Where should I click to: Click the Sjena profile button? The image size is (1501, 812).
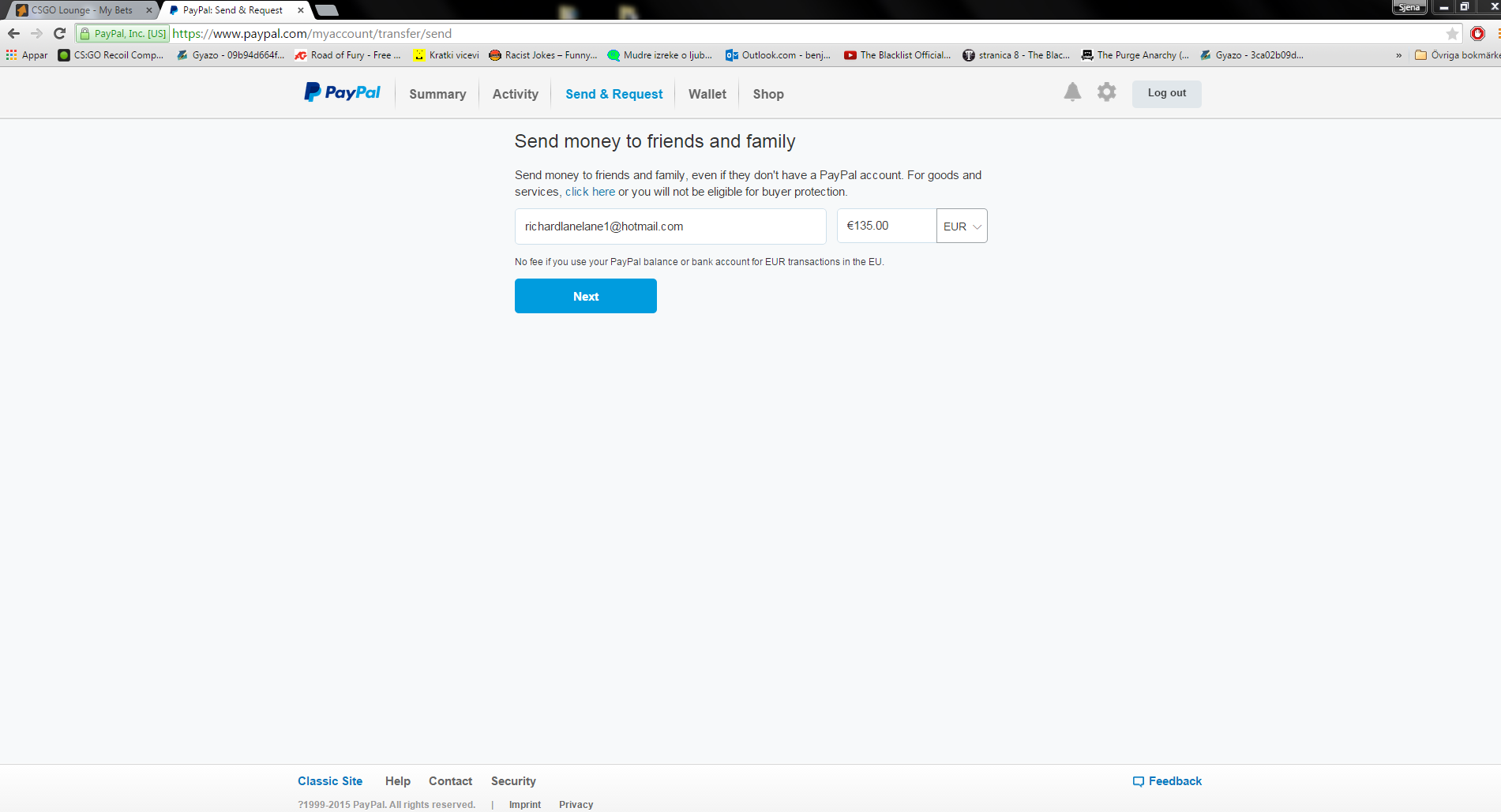1409,7
